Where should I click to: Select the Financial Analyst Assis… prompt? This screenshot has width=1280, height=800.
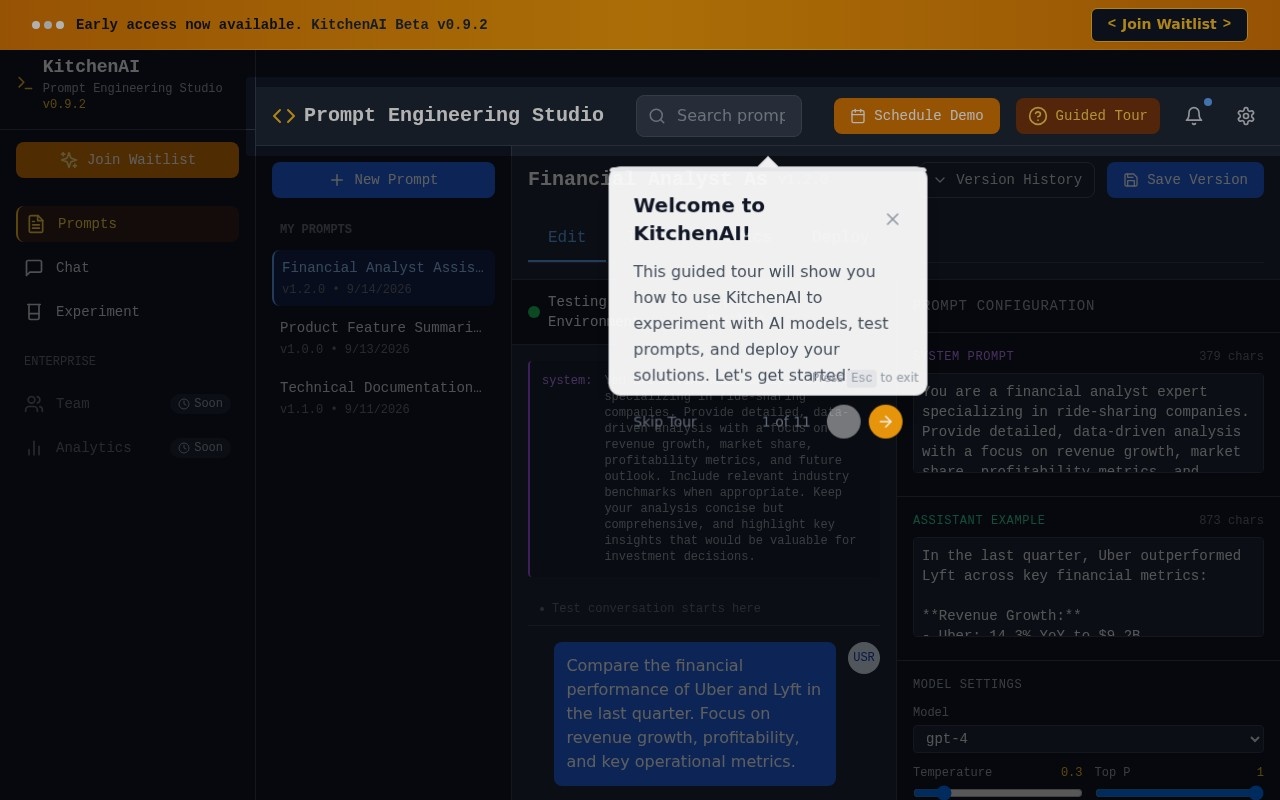point(383,278)
